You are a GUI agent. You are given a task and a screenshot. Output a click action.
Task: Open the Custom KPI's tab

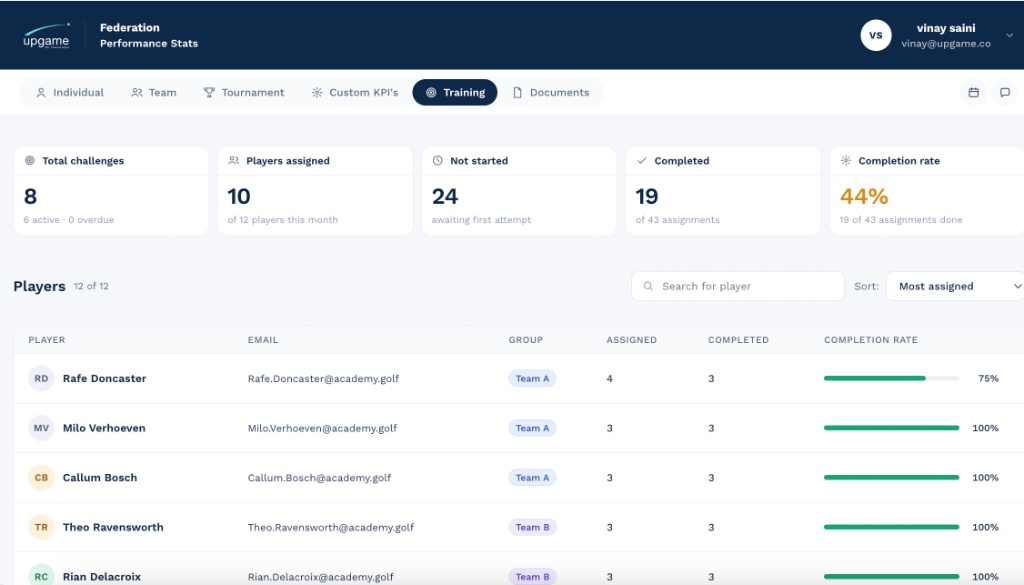coord(355,93)
